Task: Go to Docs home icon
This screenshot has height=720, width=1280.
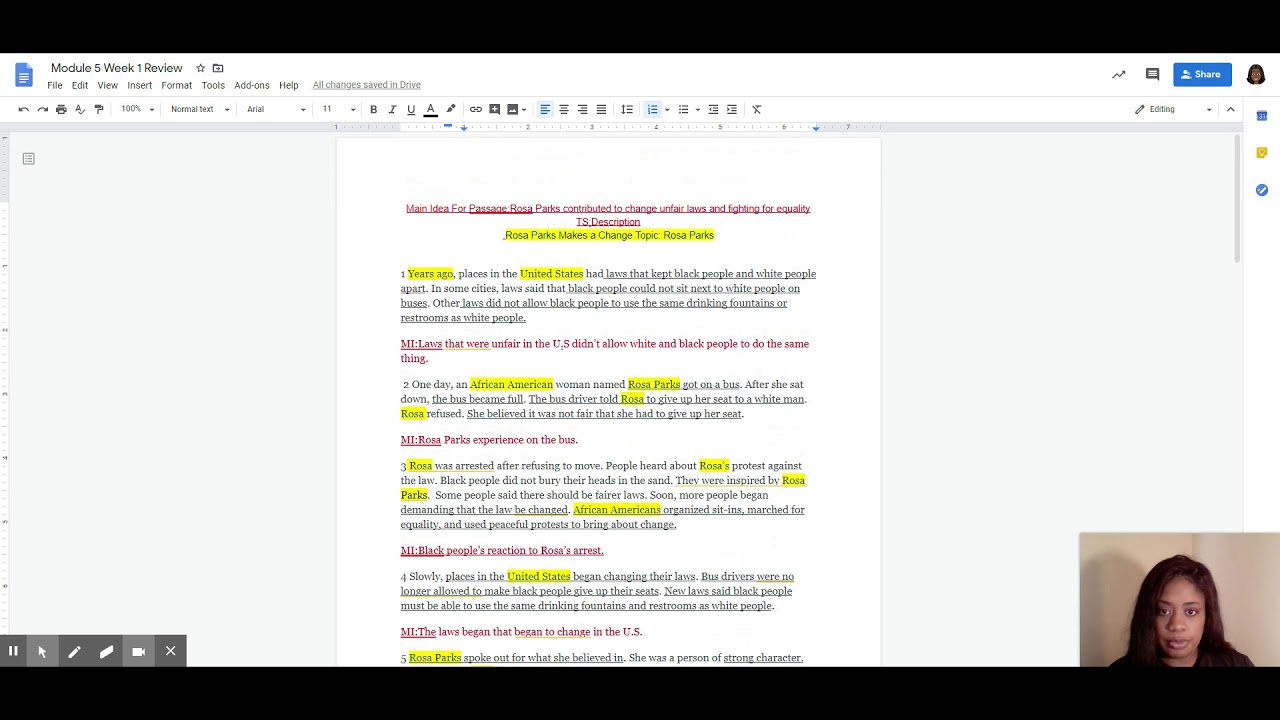Action: coord(24,75)
